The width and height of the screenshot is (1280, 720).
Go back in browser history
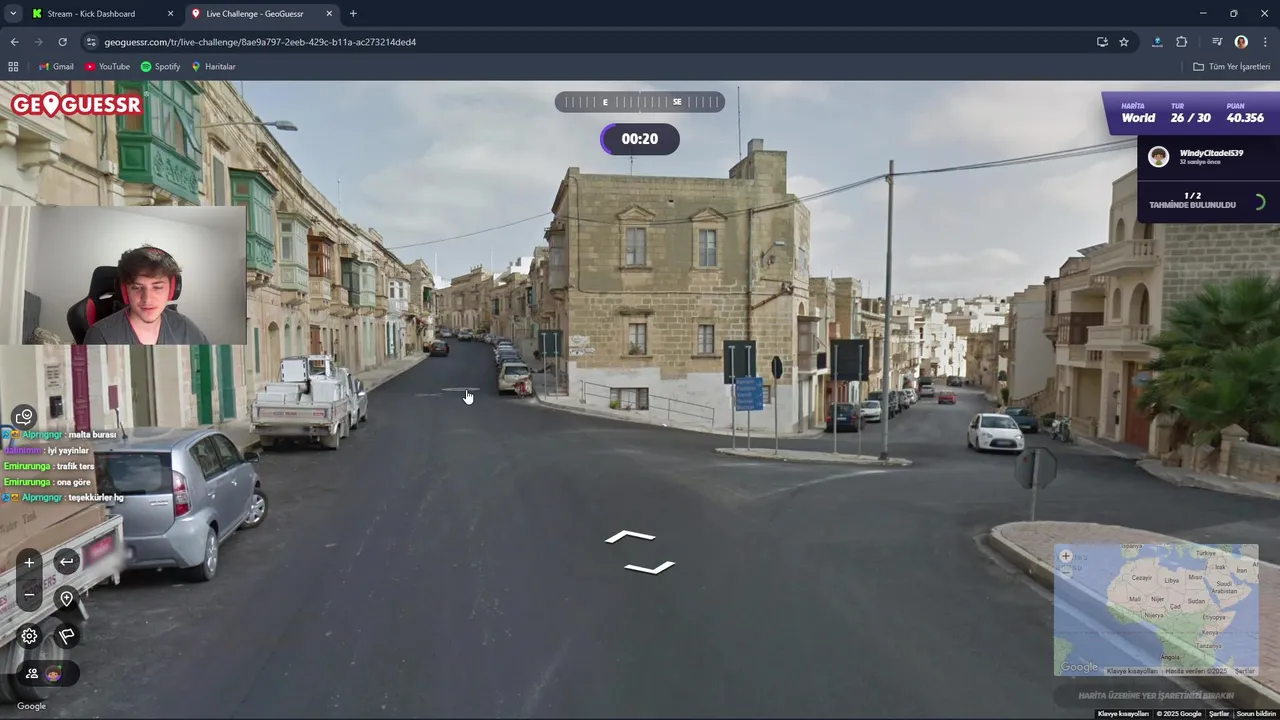pyautogui.click(x=14, y=42)
